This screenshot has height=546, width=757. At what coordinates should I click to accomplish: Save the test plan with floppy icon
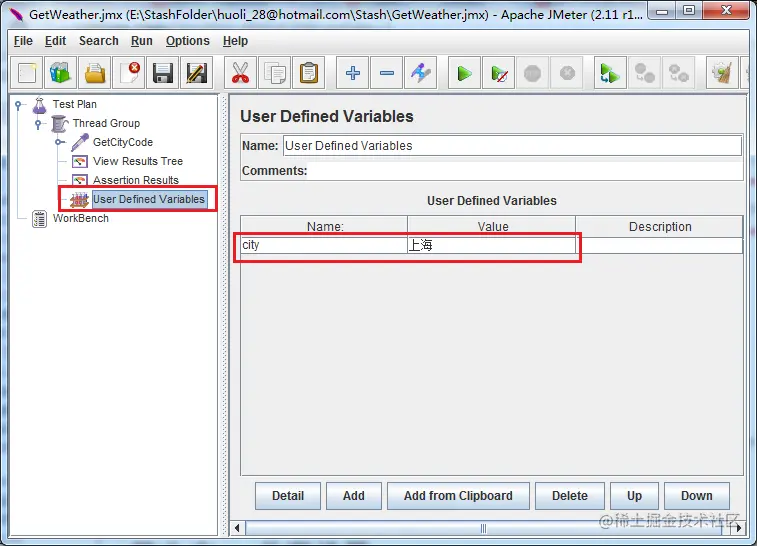click(163, 73)
